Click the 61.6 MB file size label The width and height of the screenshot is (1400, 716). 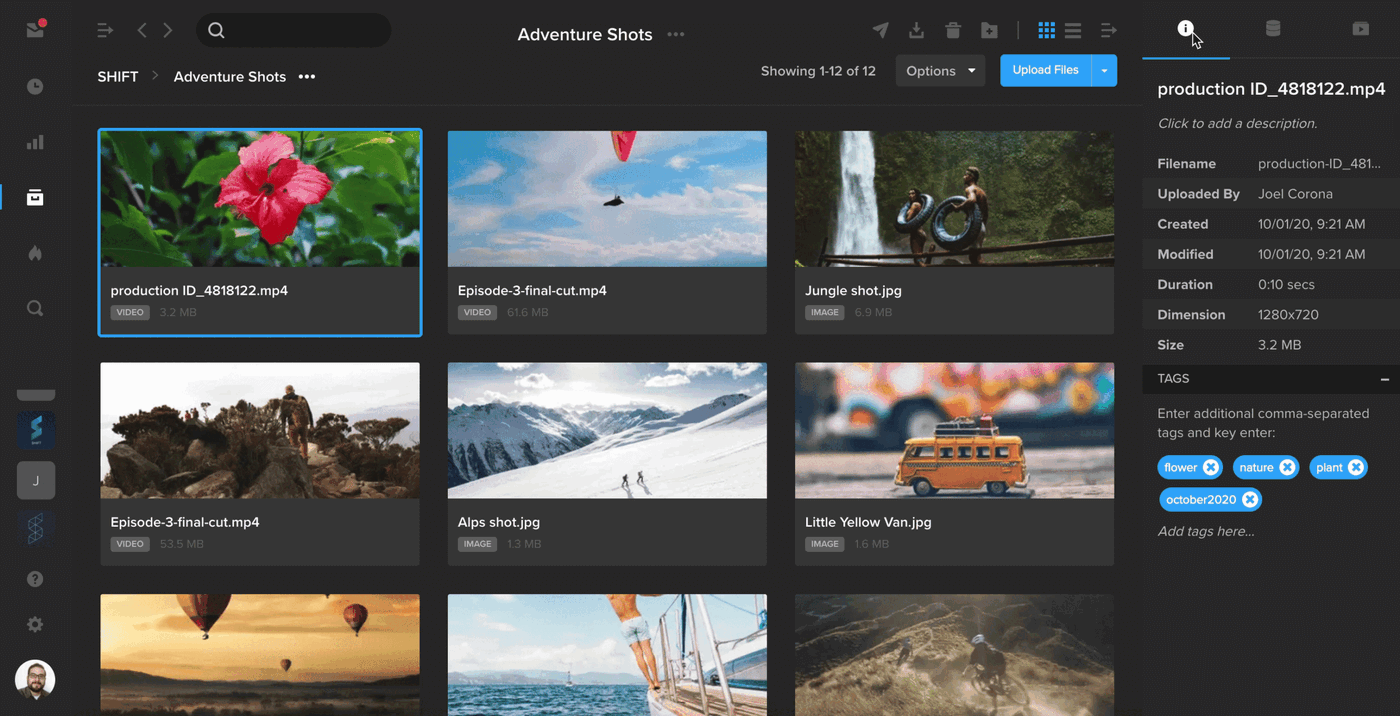(x=527, y=312)
